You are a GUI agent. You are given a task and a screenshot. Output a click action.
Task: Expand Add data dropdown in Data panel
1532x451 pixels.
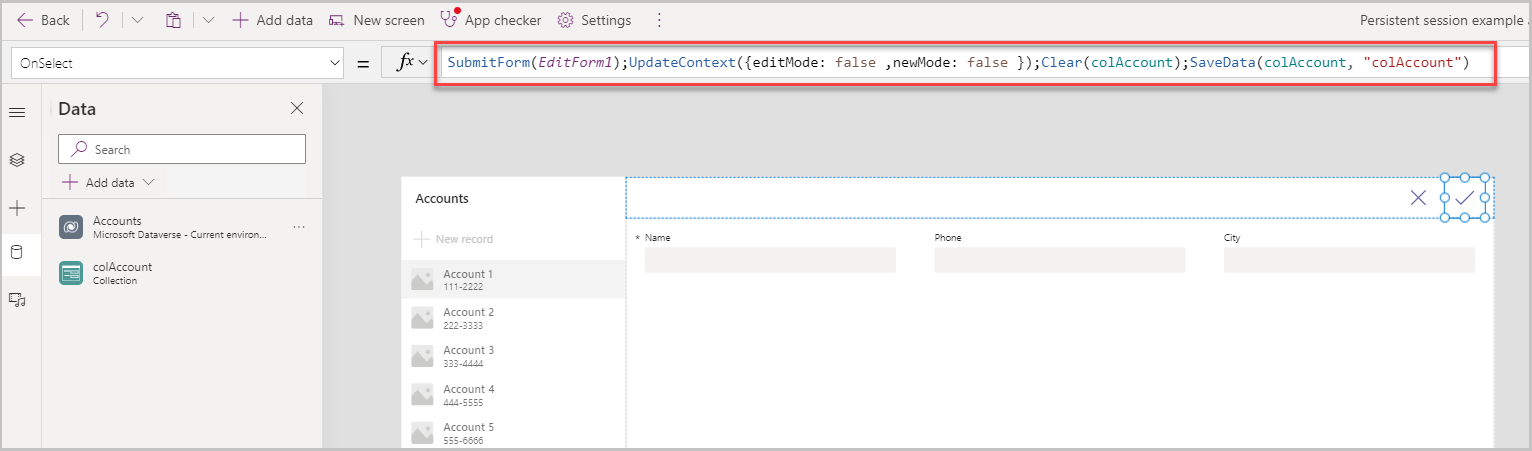pyautogui.click(x=108, y=183)
